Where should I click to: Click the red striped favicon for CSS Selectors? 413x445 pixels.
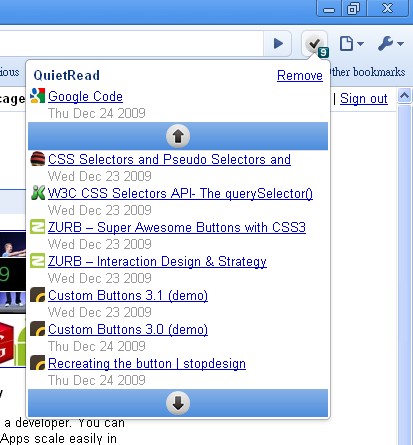click(37, 159)
